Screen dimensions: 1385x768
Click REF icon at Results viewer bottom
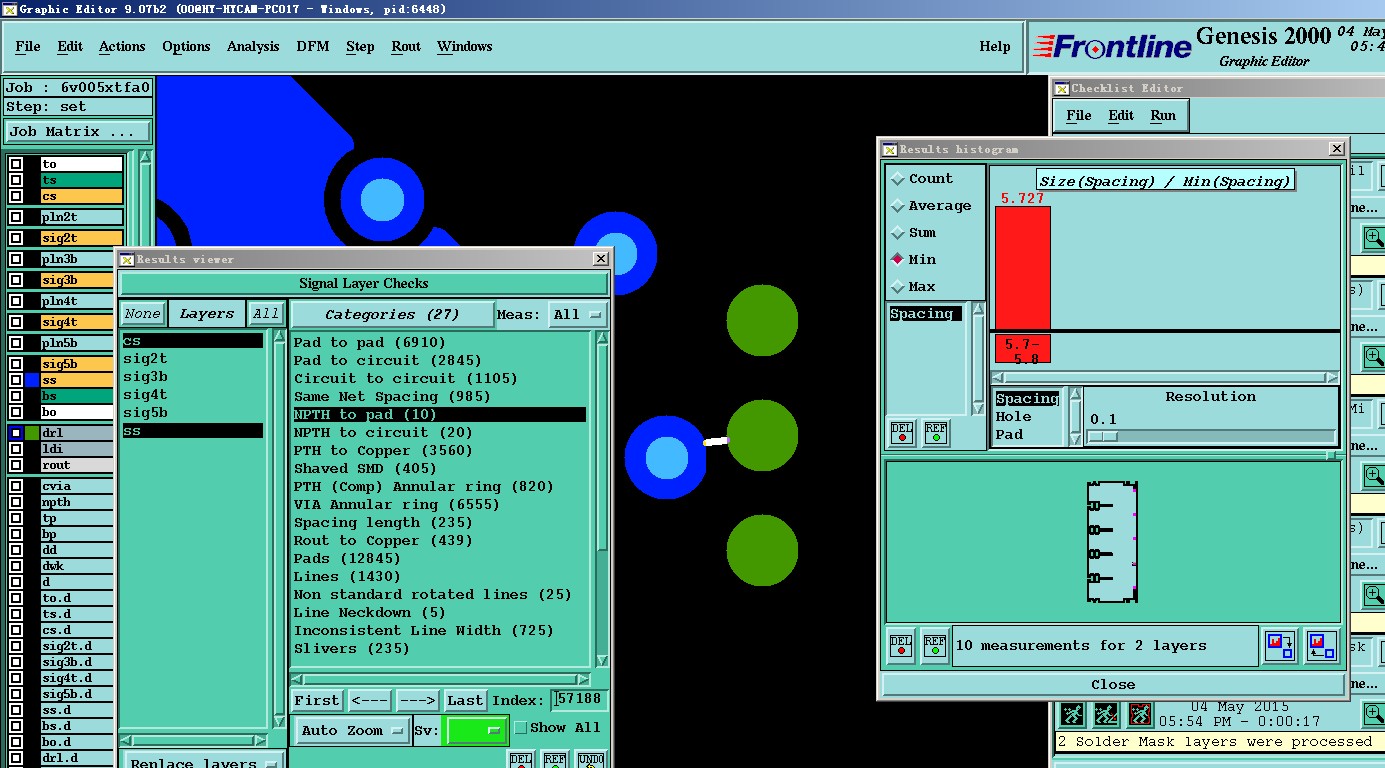click(x=555, y=760)
